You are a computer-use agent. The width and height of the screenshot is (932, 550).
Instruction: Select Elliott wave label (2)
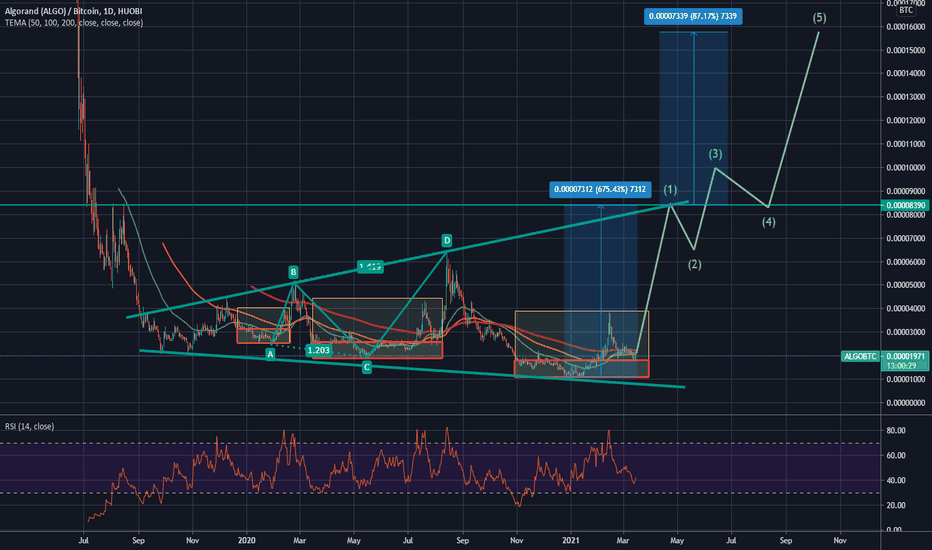coord(694,265)
